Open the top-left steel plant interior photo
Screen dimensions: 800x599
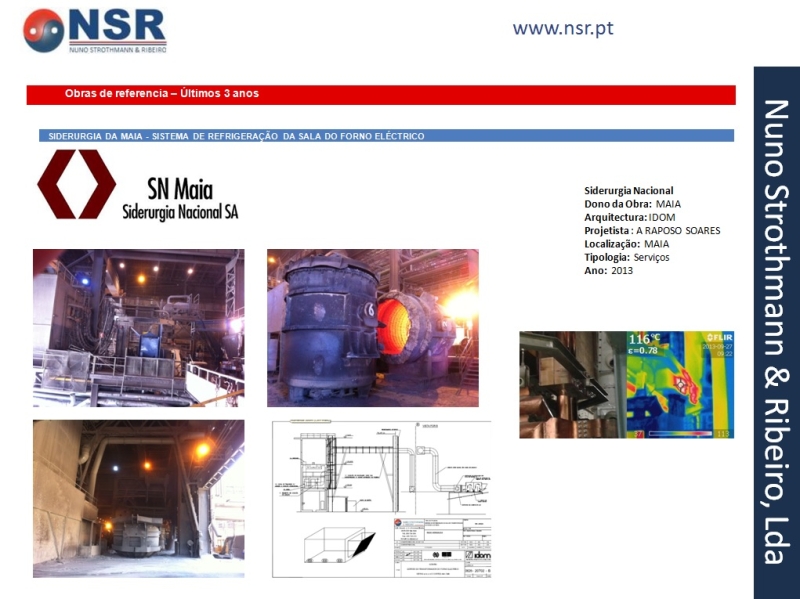coord(138,328)
